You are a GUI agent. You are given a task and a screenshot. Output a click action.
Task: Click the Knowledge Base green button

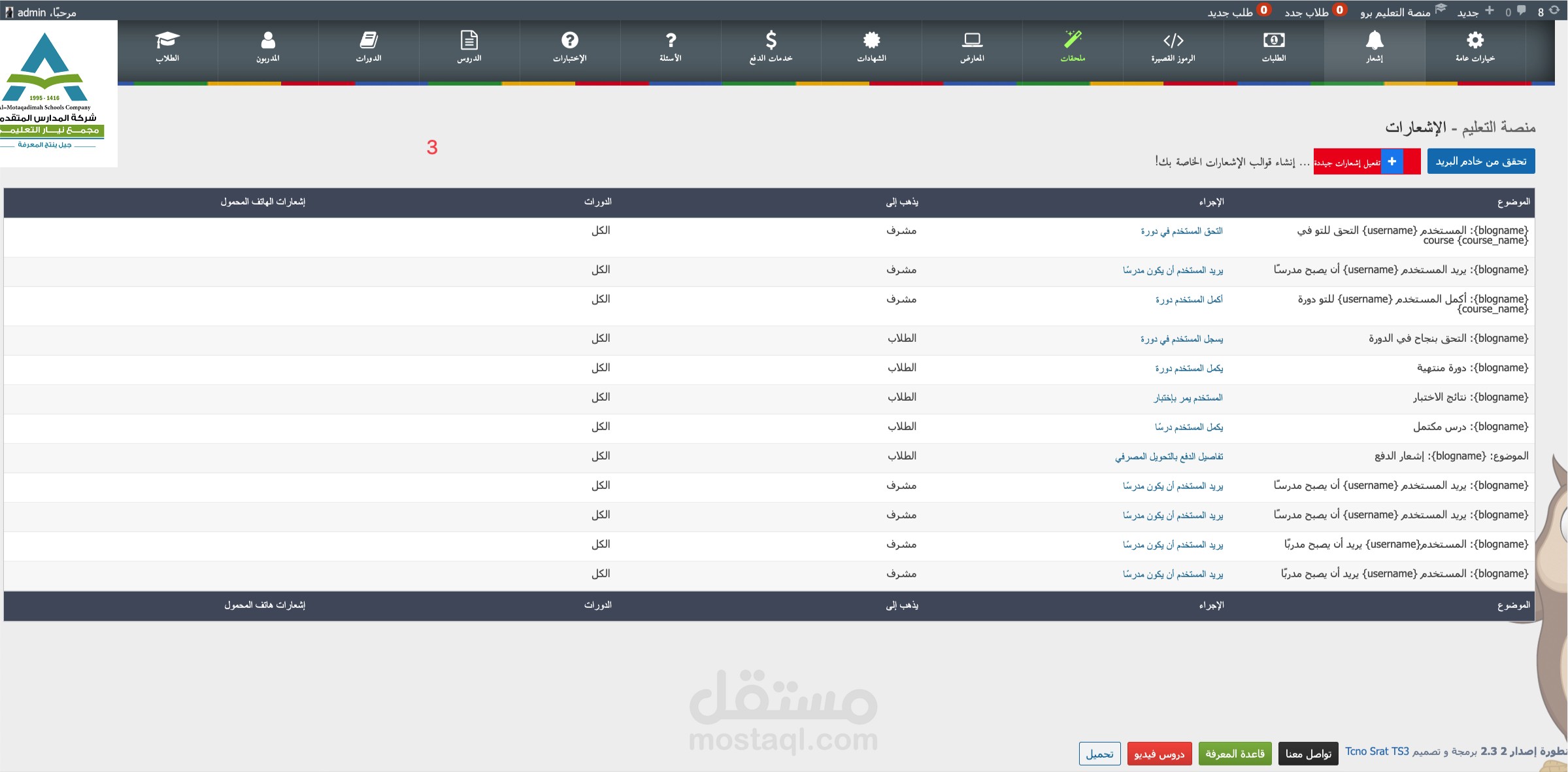pos(1234,754)
